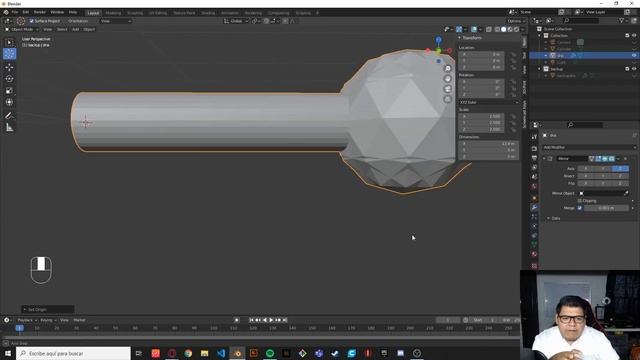This screenshot has height=360, width=640.
Task: Click the zoom magnifier viewport gizmo
Action: click(448, 69)
